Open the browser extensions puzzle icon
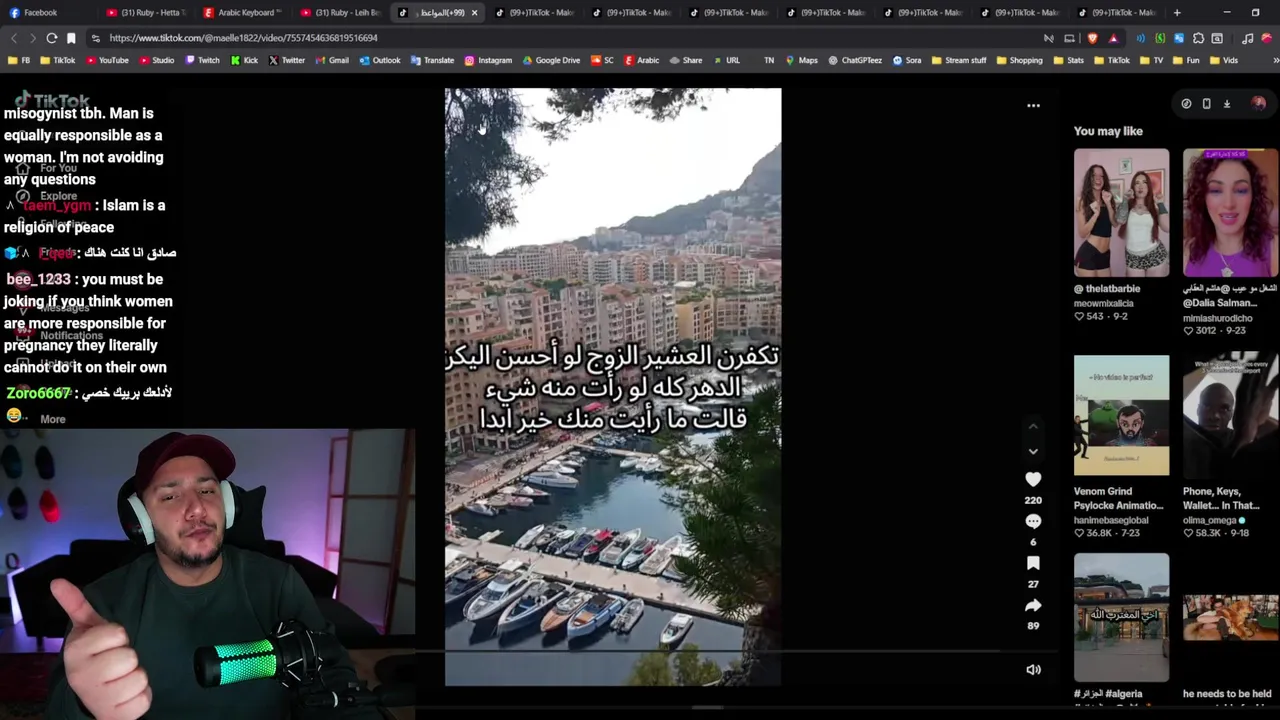The height and width of the screenshot is (720, 1280). pyautogui.click(x=1198, y=38)
